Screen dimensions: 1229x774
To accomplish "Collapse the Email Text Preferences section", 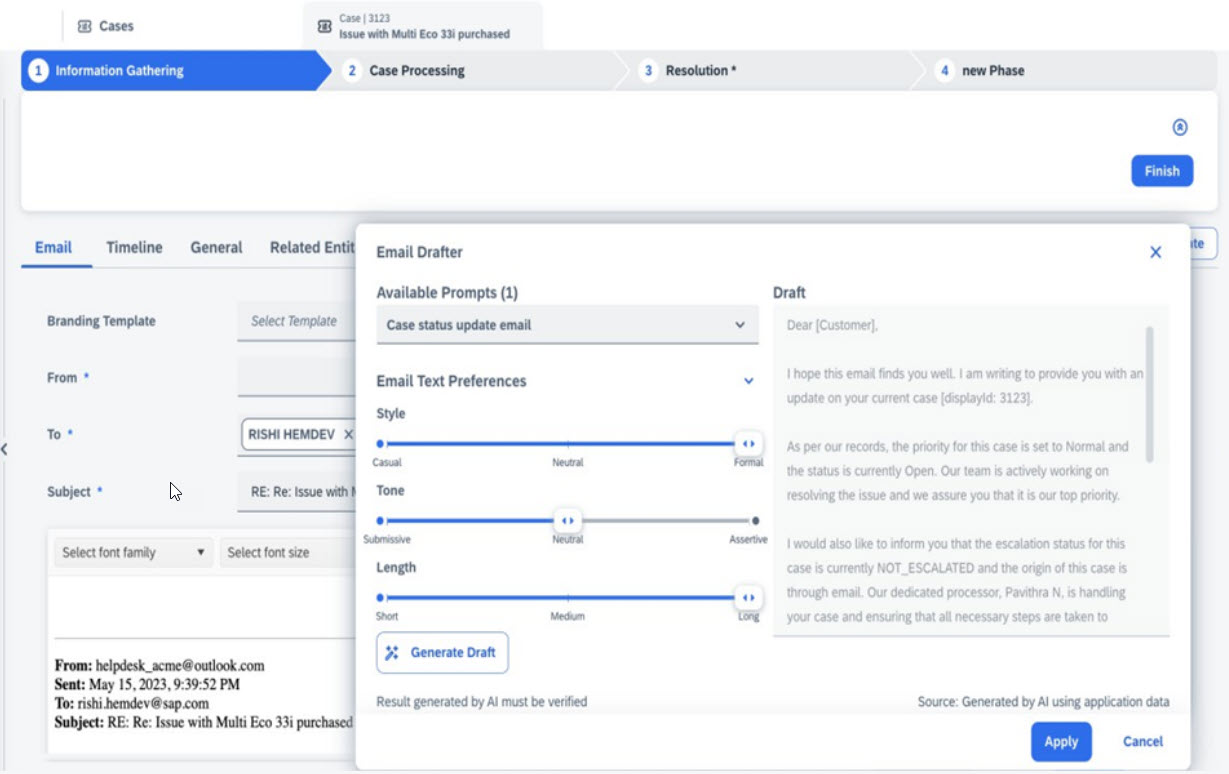I will click(748, 381).
